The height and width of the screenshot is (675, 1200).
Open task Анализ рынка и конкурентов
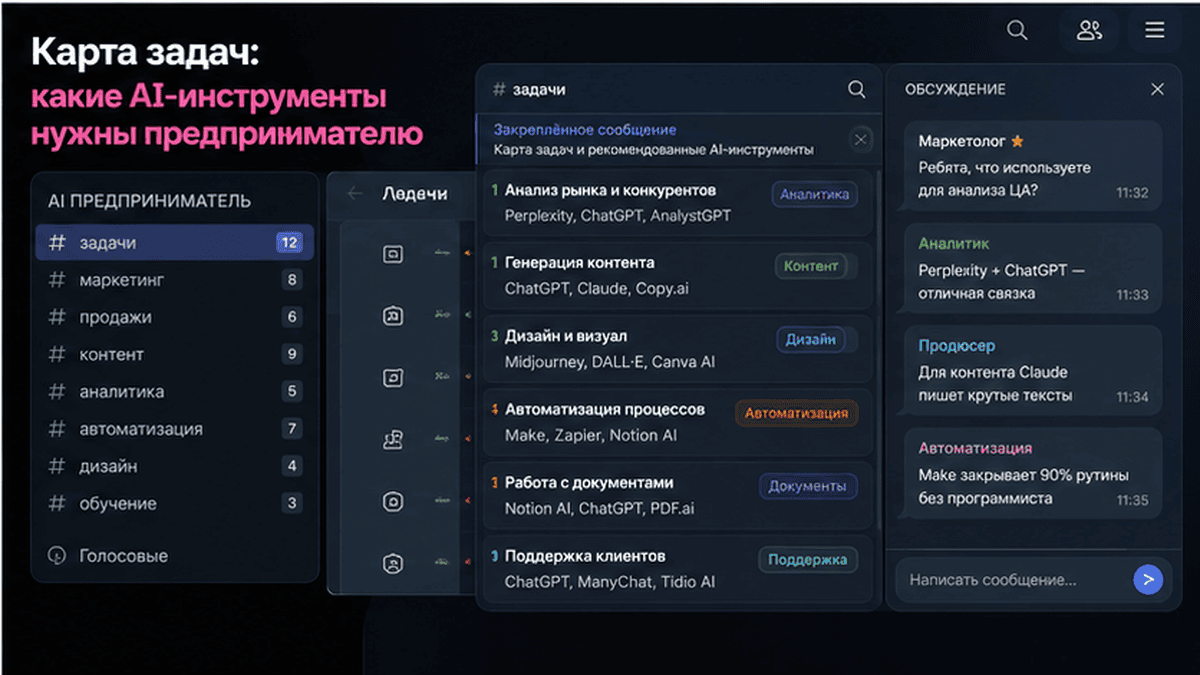[x=678, y=203]
